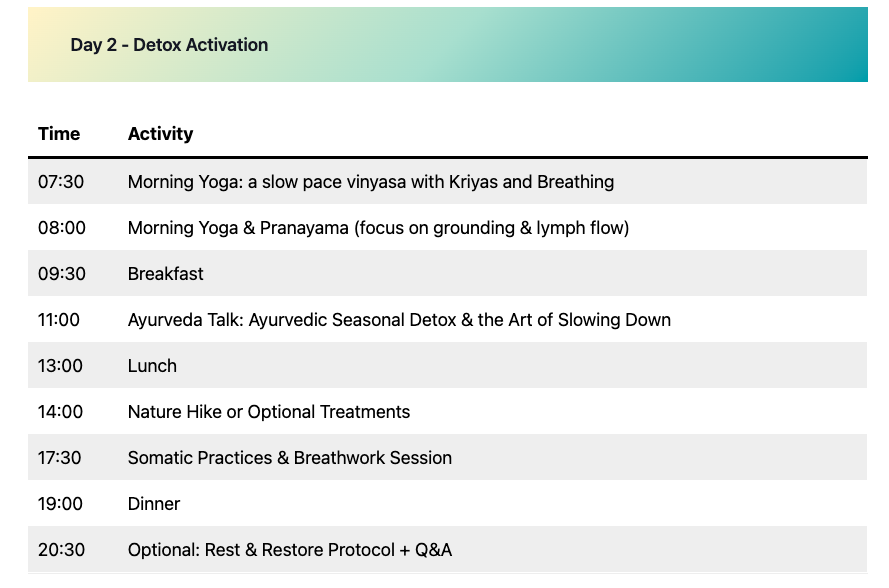Click the slow pace vinyasa Morning Yoga activity
This screenshot has width=889, height=588.
click(x=370, y=182)
